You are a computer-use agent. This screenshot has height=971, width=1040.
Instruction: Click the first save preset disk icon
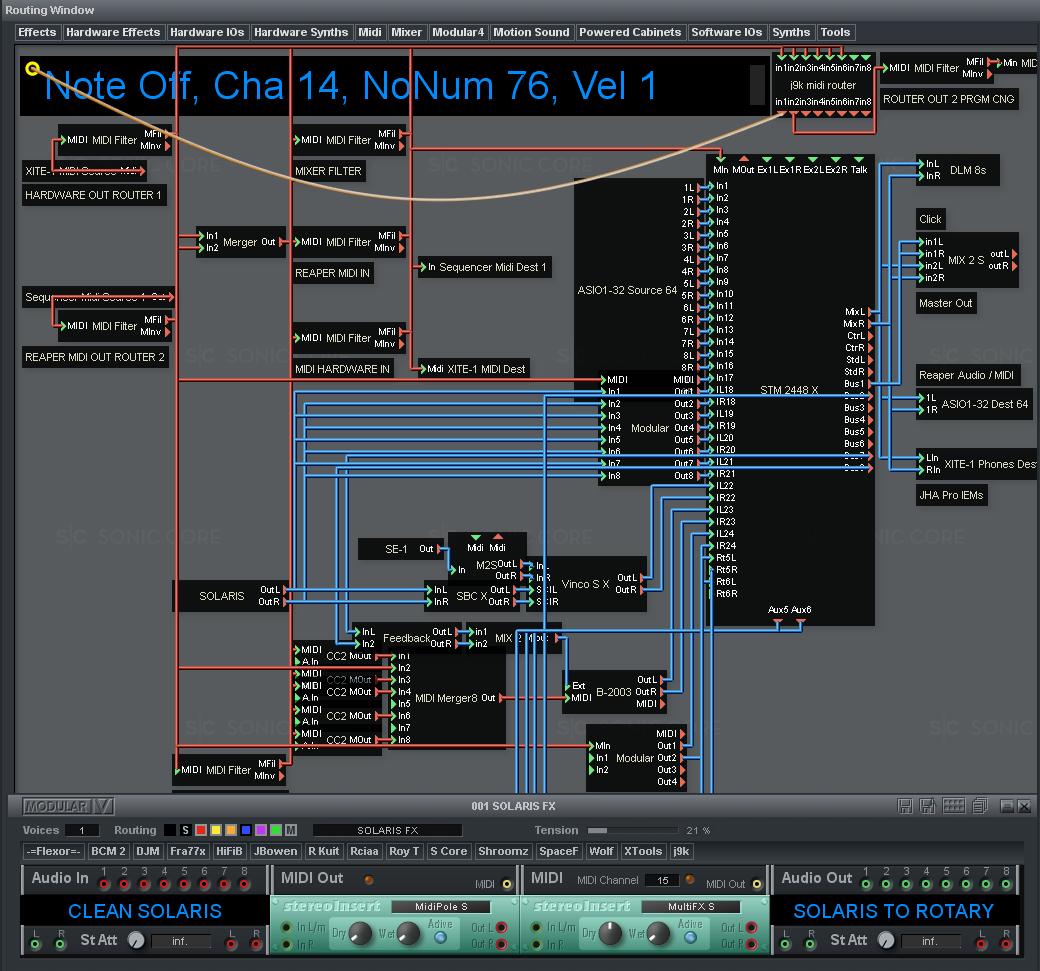905,806
